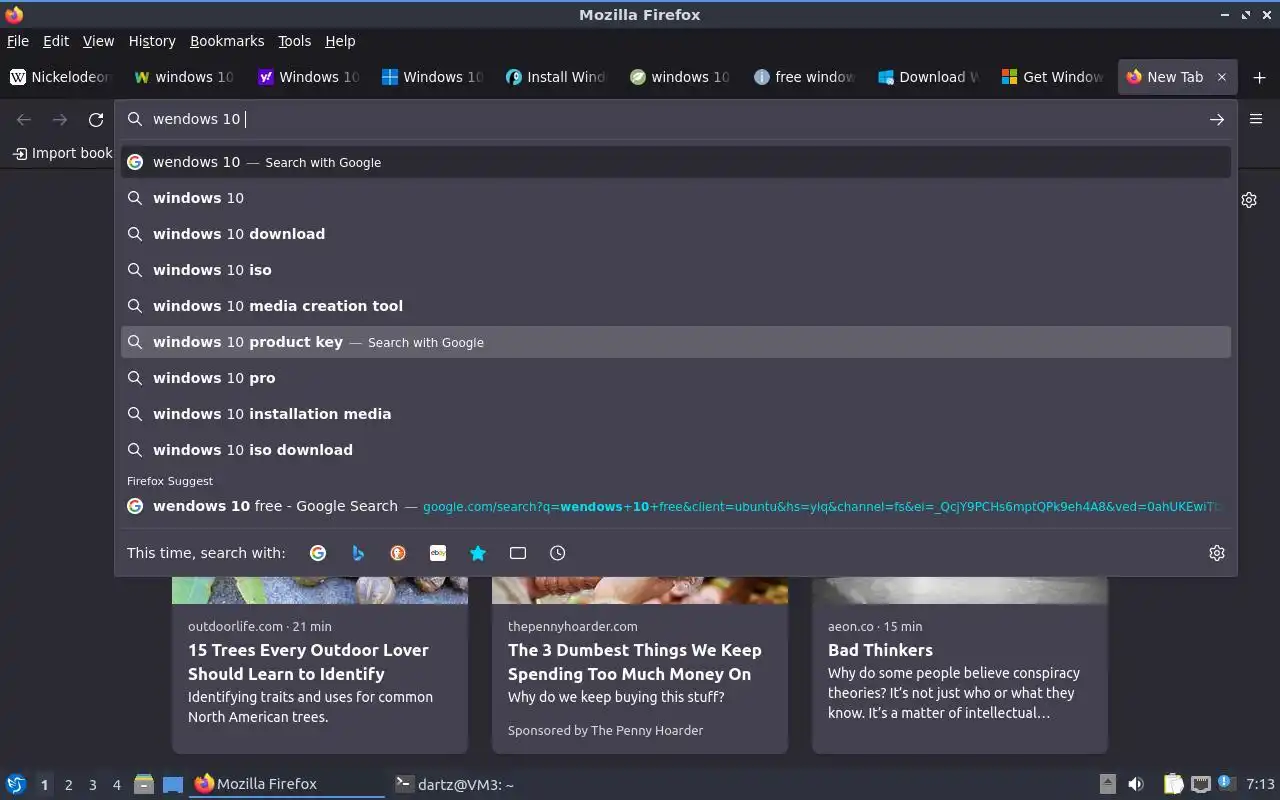Select suggestion 'windows 10 download'

click(x=676, y=234)
